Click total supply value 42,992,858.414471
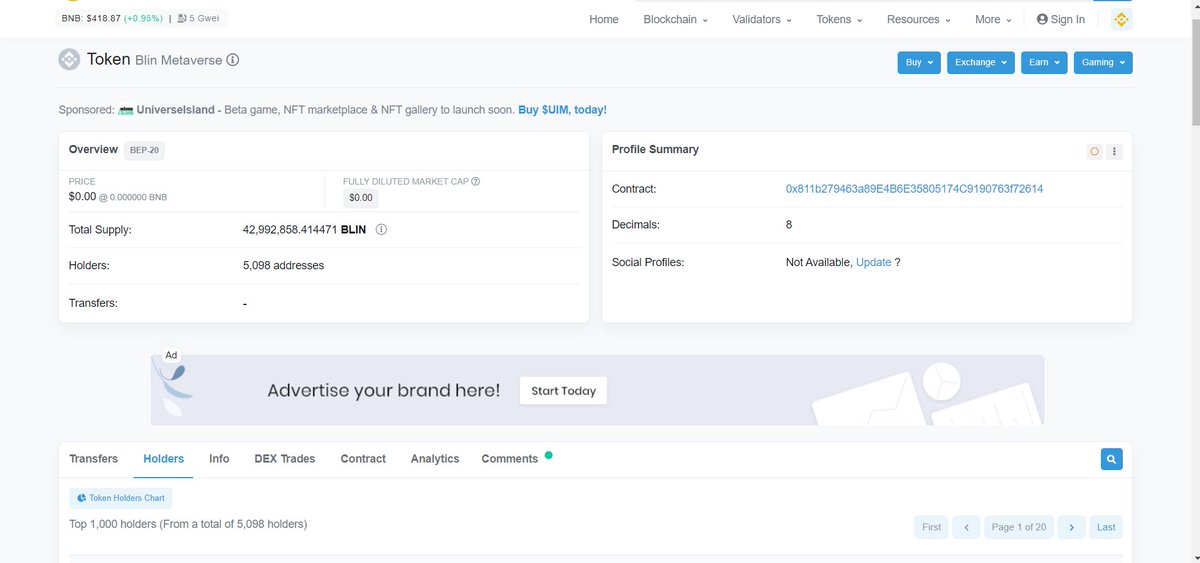This screenshot has width=1200, height=563. (290, 229)
